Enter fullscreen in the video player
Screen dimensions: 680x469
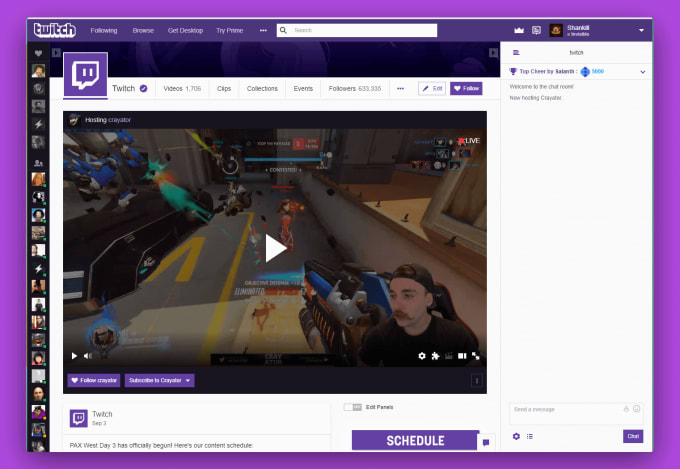click(476, 356)
